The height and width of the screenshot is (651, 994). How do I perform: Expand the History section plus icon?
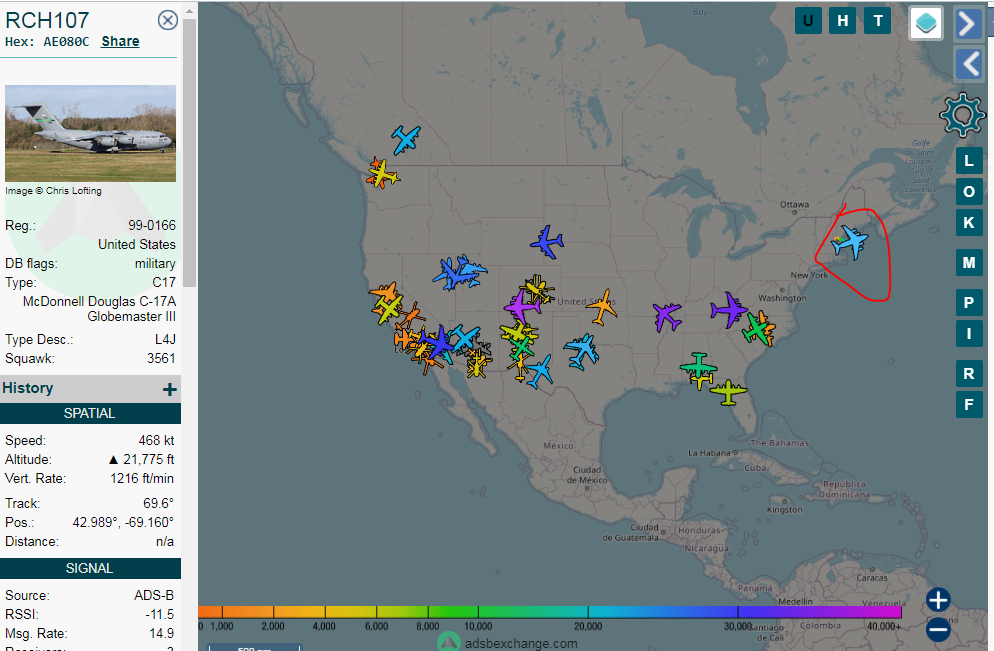tap(169, 389)
